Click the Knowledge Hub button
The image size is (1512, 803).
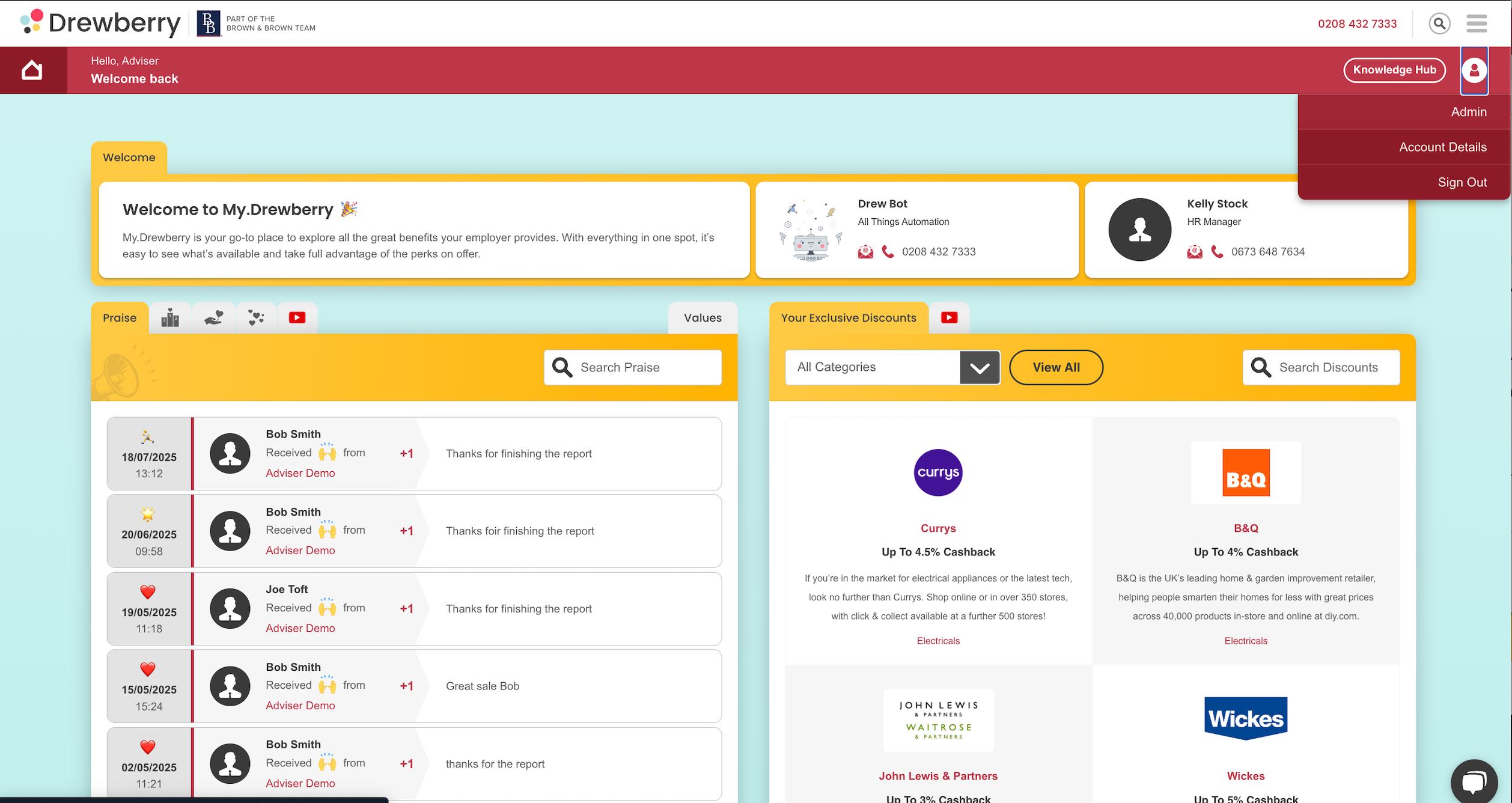pos(1394,70)
